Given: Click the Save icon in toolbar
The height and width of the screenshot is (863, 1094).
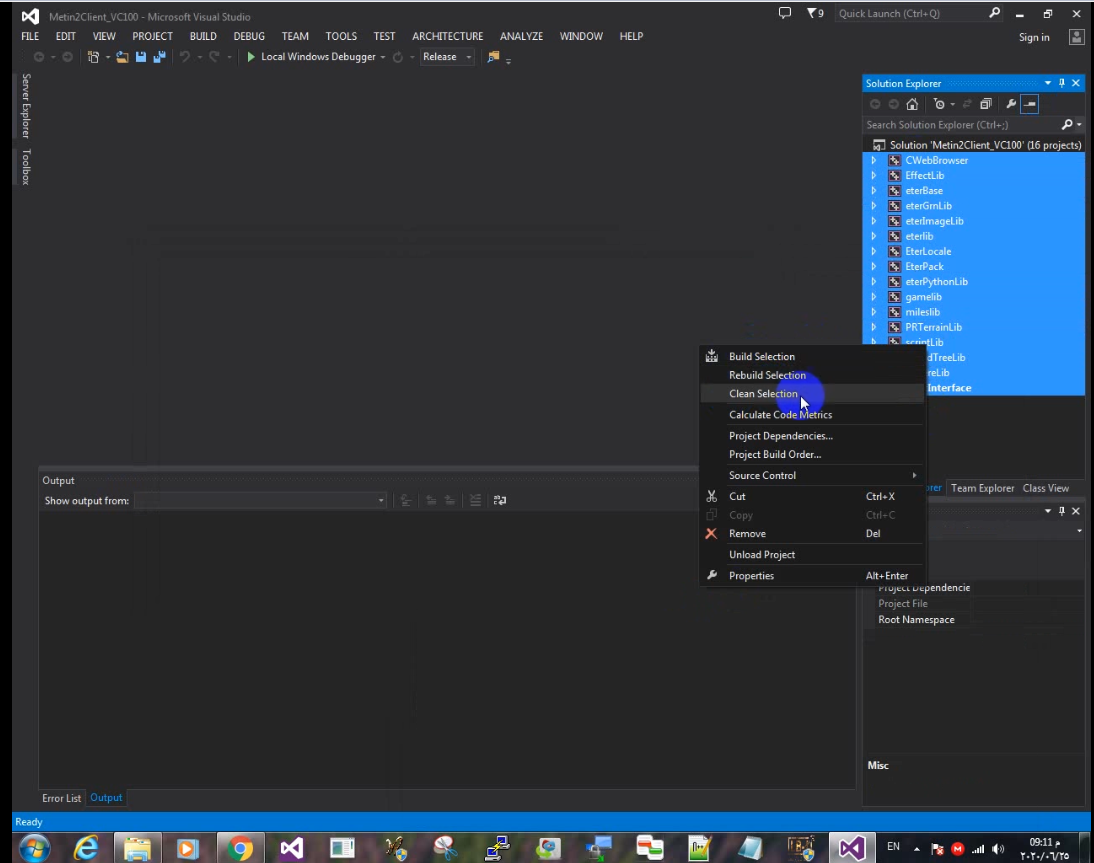Looking at the screenshot, I should (x=141, y=57).
